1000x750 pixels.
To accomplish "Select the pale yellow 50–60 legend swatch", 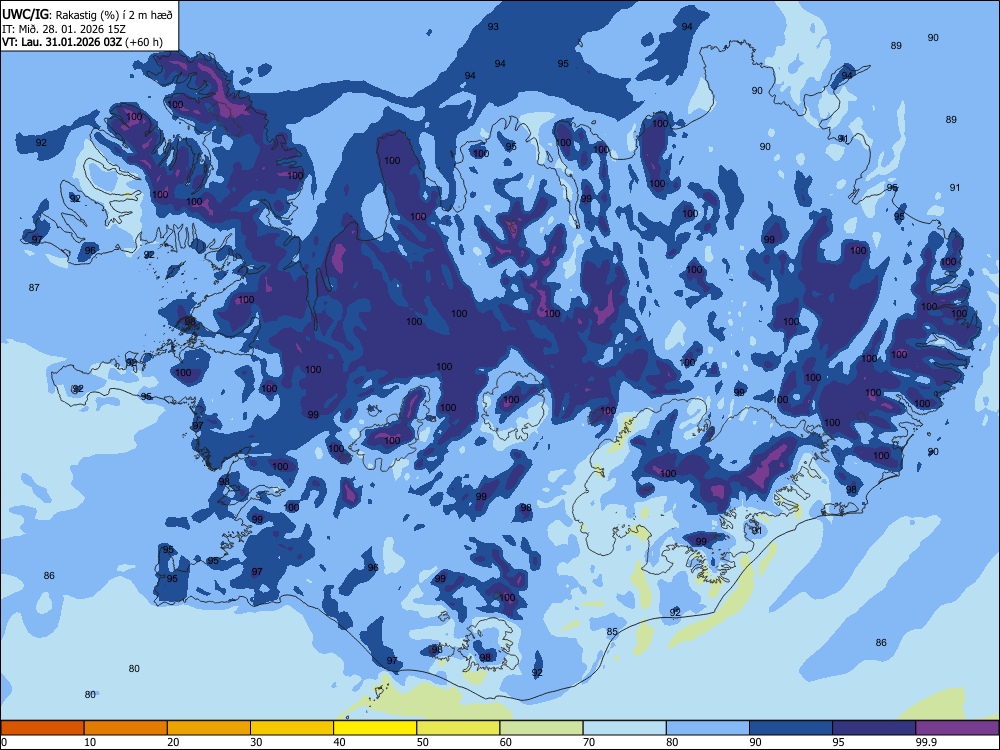I will (x=458, y=728).
